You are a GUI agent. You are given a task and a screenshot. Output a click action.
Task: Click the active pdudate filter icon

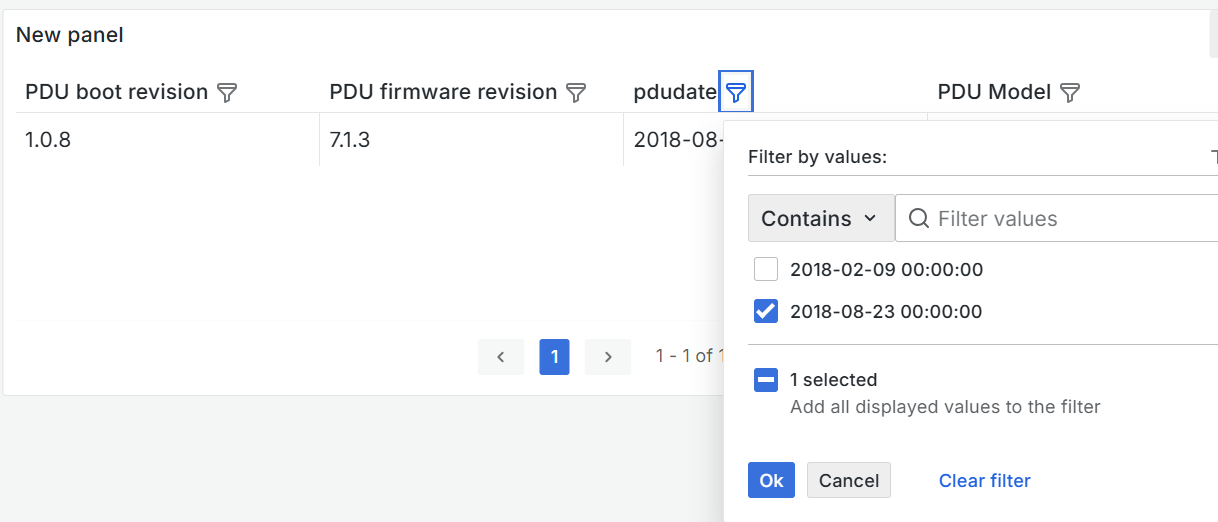[x=736, y=93]
